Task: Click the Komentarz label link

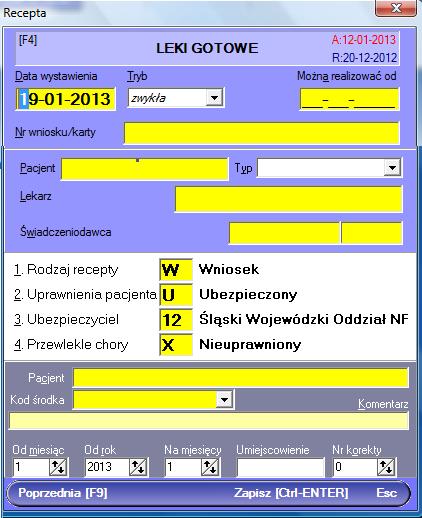Action: pyautogui.click(x=383, y=404)
